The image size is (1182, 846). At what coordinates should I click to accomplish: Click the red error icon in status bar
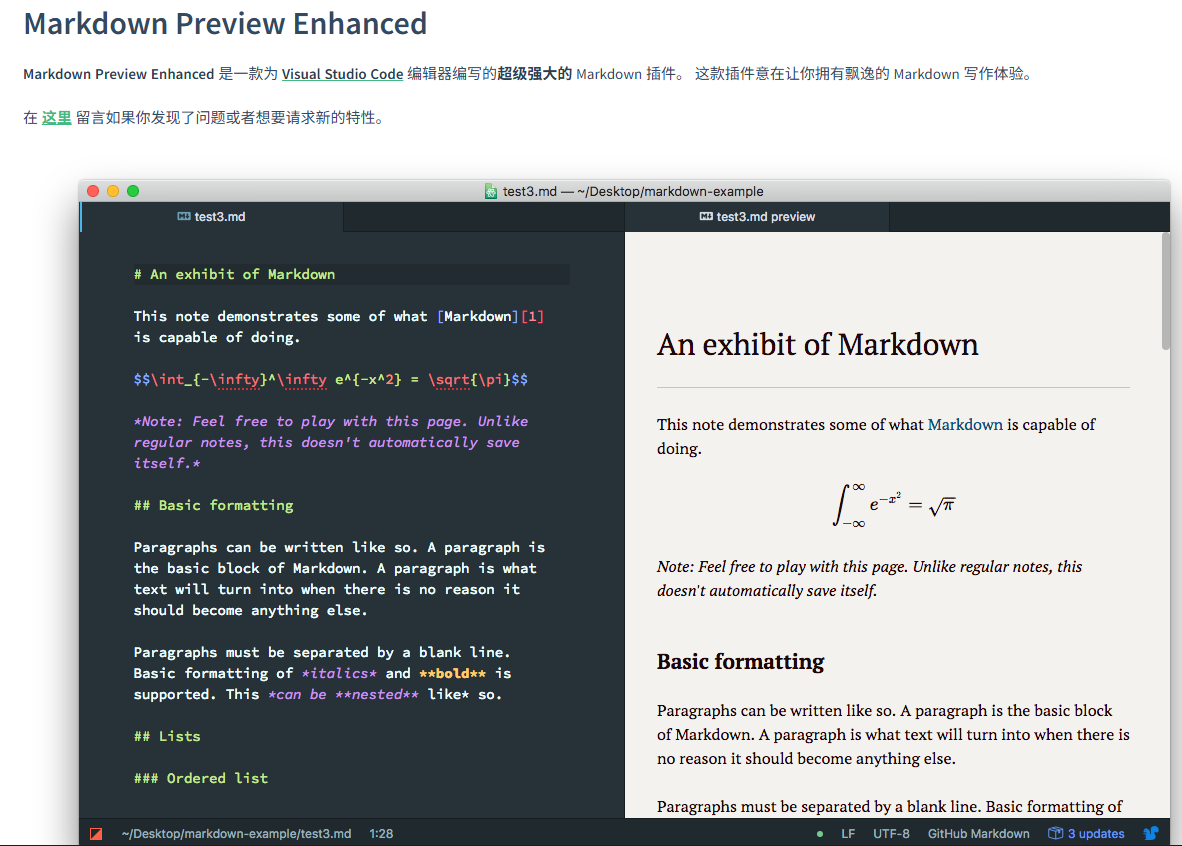click(x=96, y=833)
